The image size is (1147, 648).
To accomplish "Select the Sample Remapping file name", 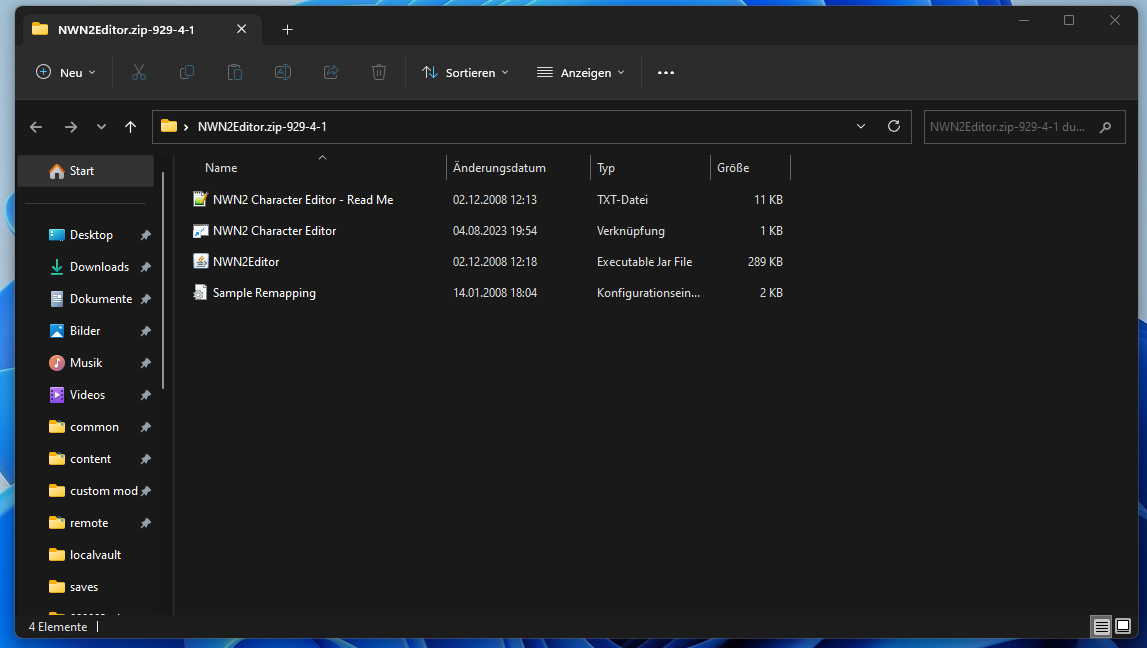I will pos(264,293).
